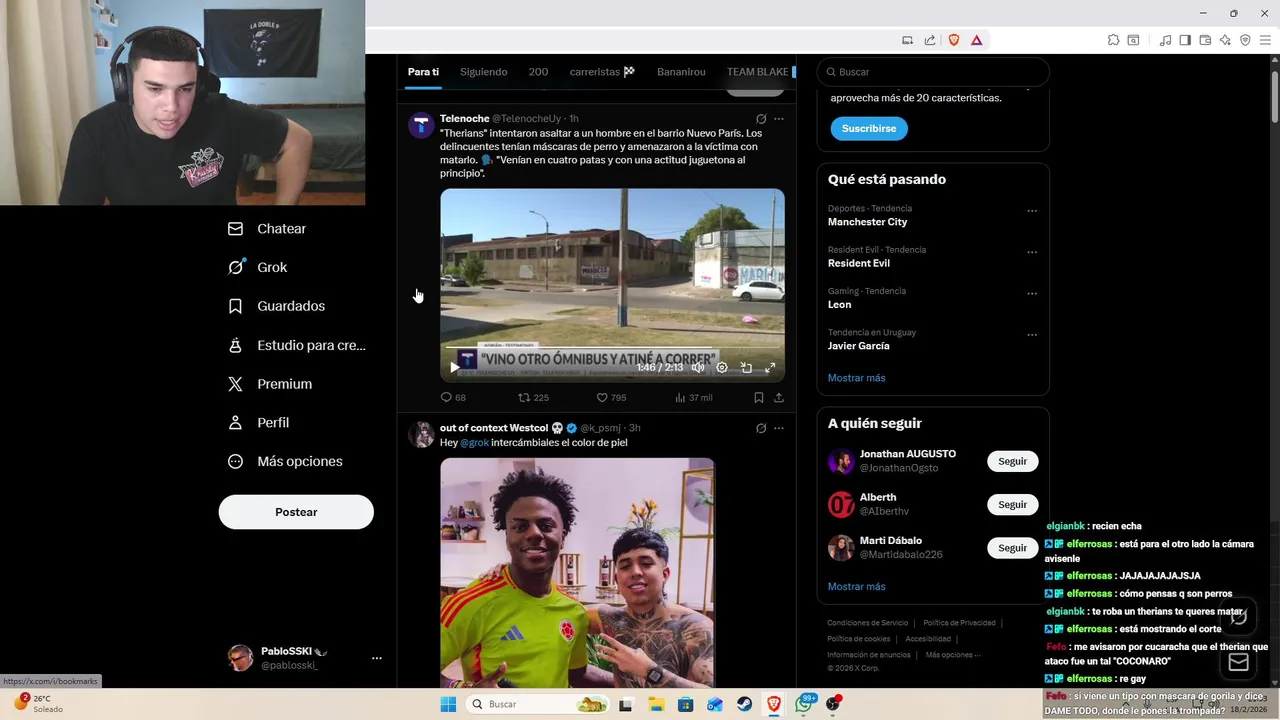Open options for Javier García trend
This screenshot has width=1280, height=720.
tap(1032, 335)
